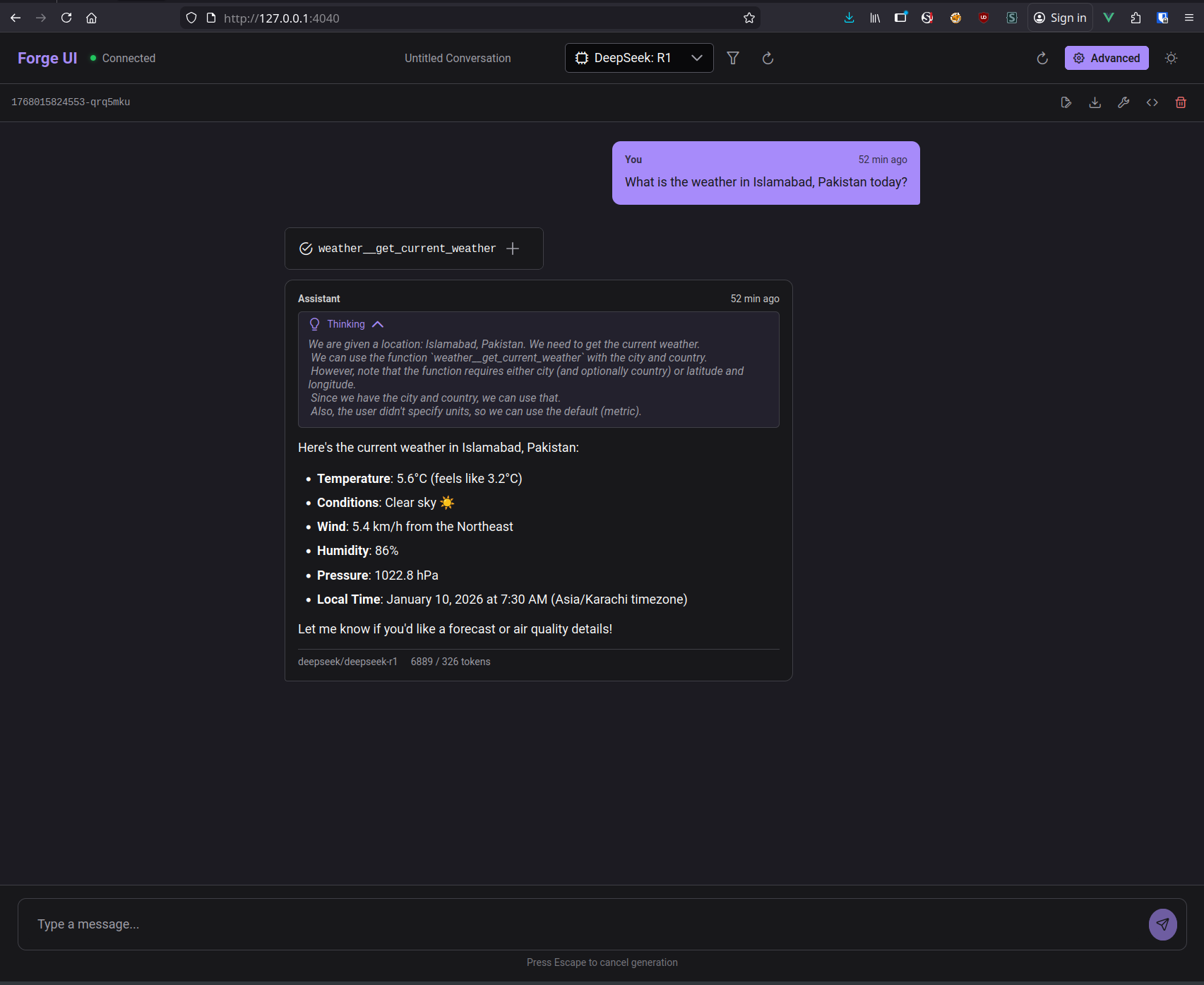Viewport: 1204px width, 985px height.
Task: Open the conversation filter icon
Action: click(x=733, y=58)
